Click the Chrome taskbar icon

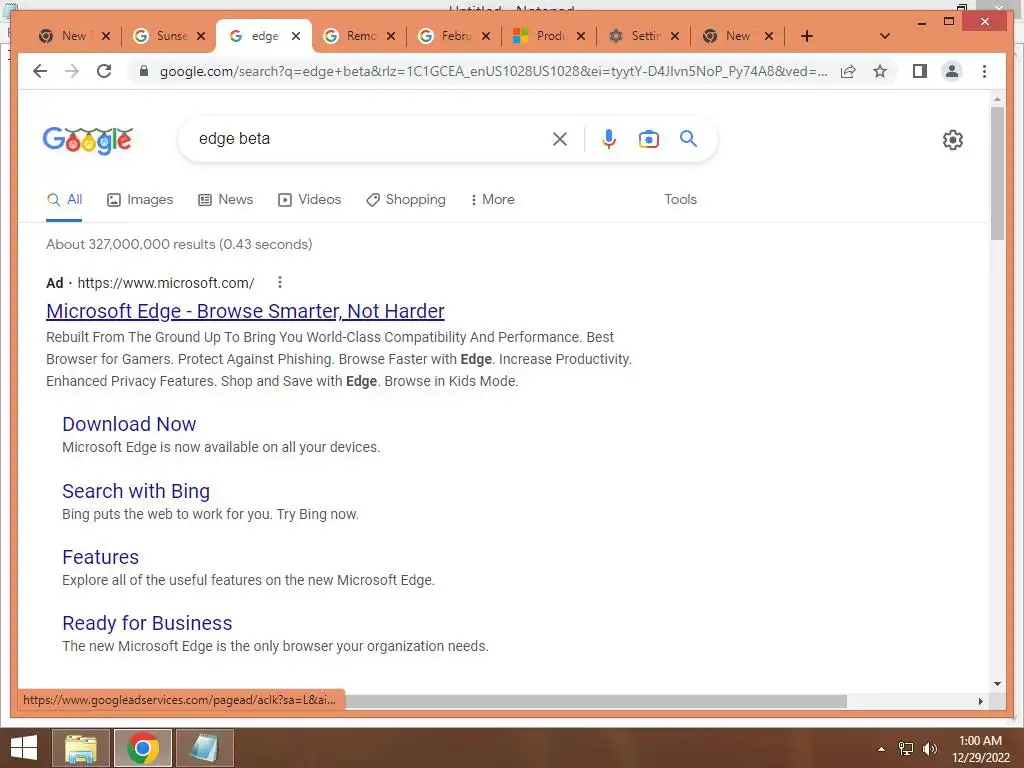pyautogui.click(x=142, y=748)
